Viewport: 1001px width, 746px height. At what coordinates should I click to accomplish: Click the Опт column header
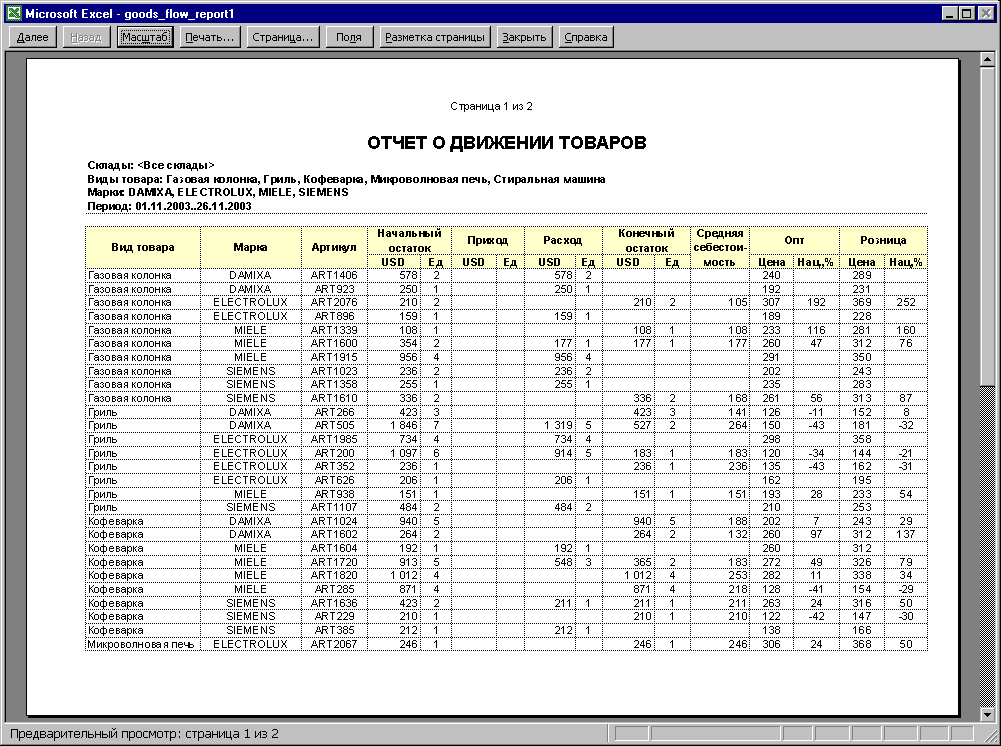click(x=794, y=241)
